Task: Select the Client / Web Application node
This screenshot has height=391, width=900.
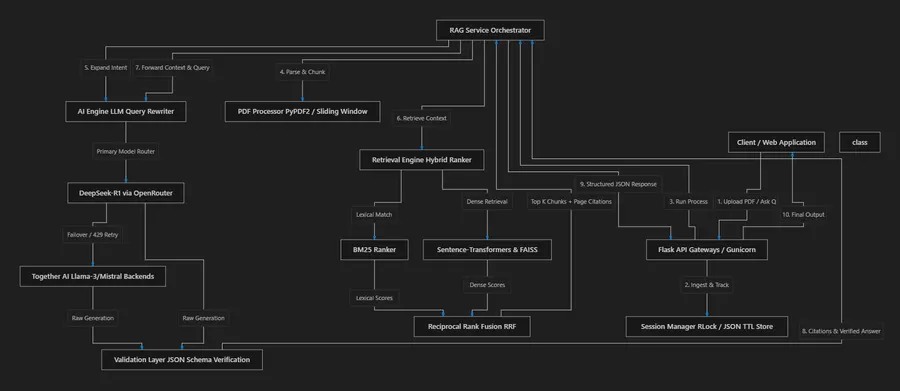Action: point(776,142)
